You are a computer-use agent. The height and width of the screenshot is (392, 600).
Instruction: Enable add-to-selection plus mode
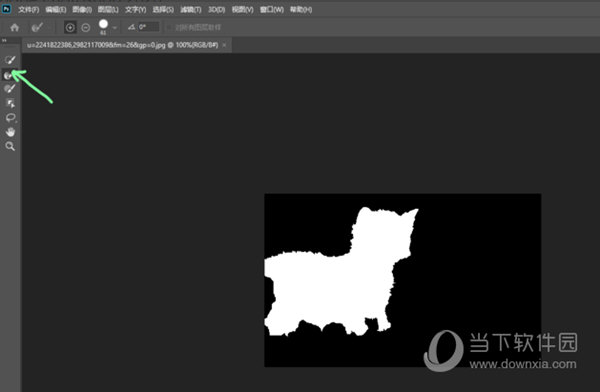point(70,28)
